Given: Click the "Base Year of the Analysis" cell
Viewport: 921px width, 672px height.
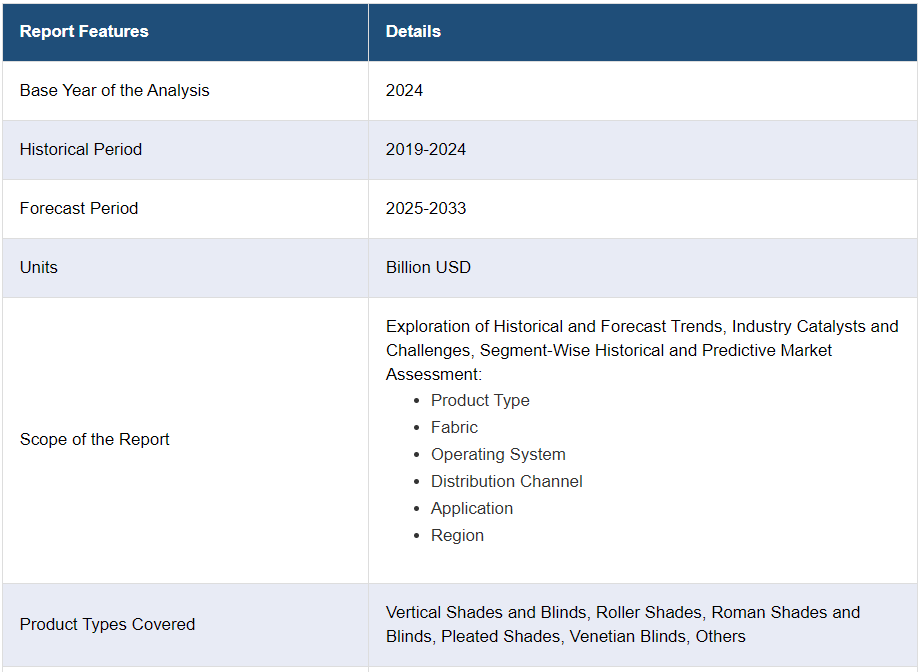Looking at the screenshot, I should (115, 90).
